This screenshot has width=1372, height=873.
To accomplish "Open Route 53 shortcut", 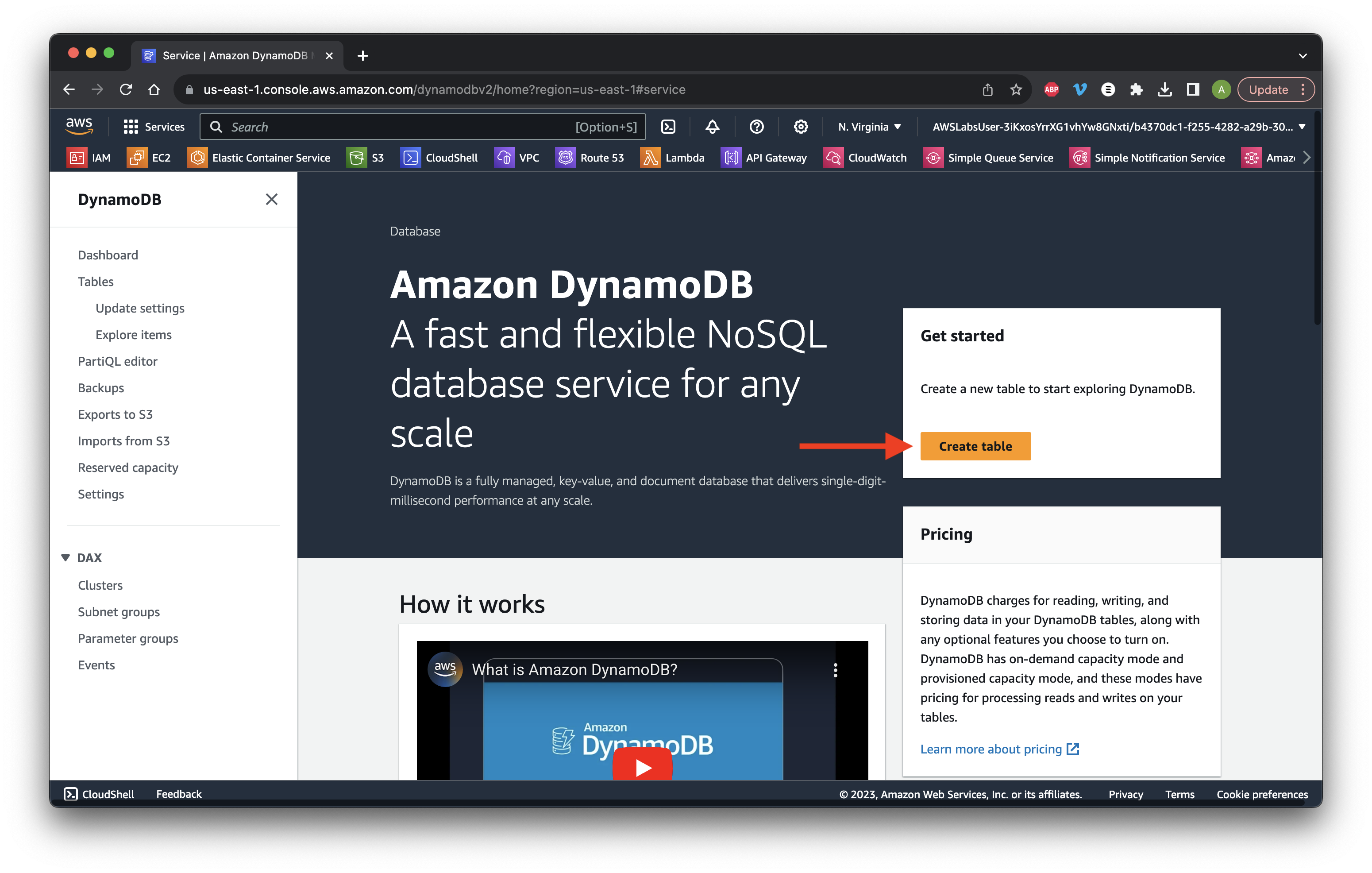I will (x=590, y=158).
